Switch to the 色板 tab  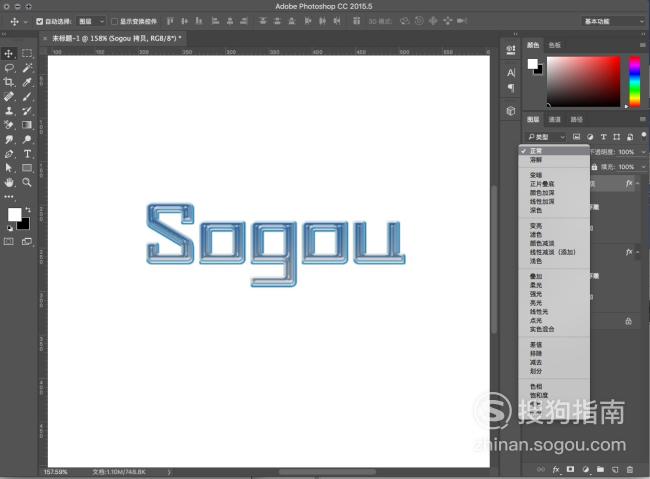(555, 45)
